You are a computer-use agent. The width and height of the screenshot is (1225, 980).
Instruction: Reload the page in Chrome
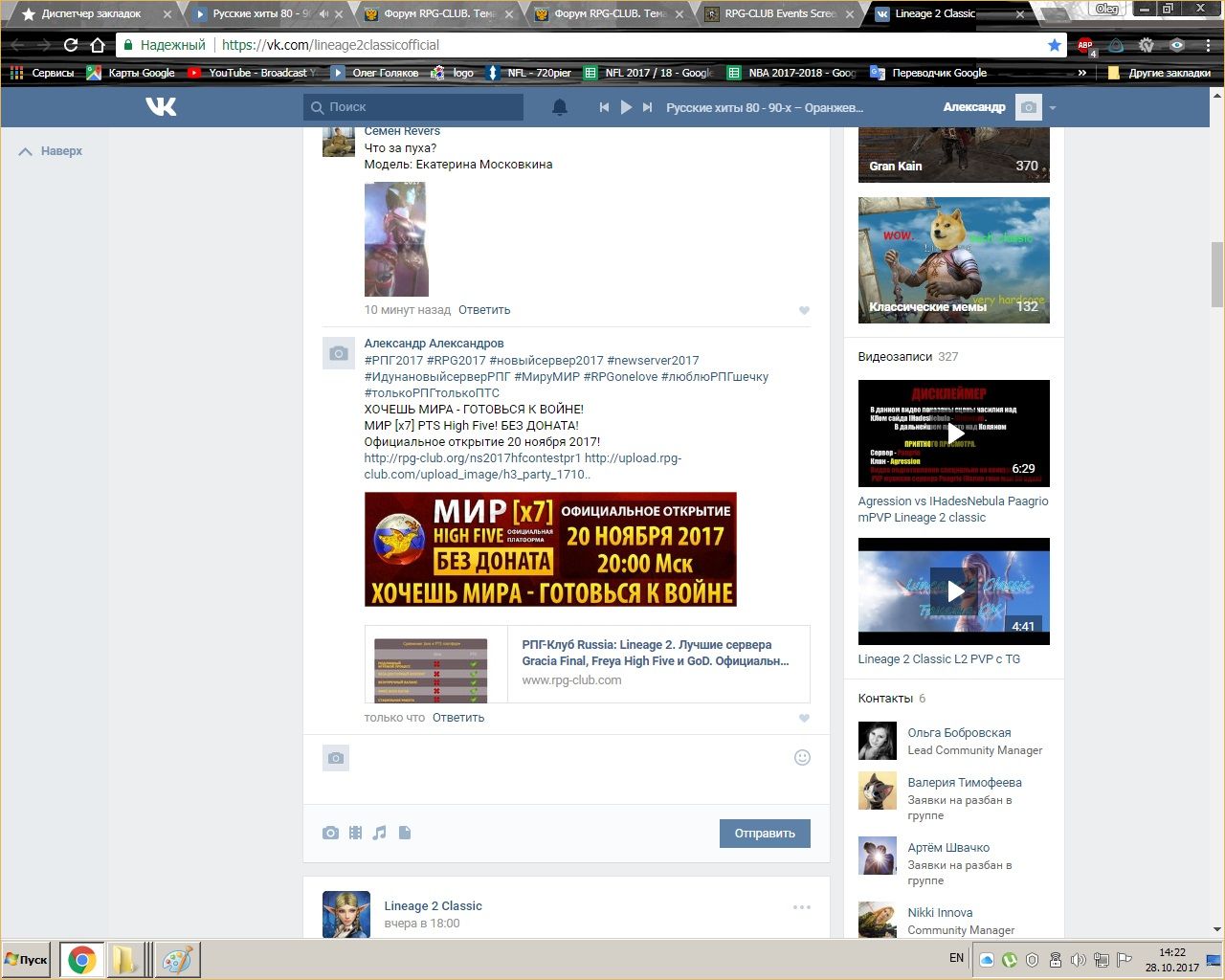pos(70,45)
